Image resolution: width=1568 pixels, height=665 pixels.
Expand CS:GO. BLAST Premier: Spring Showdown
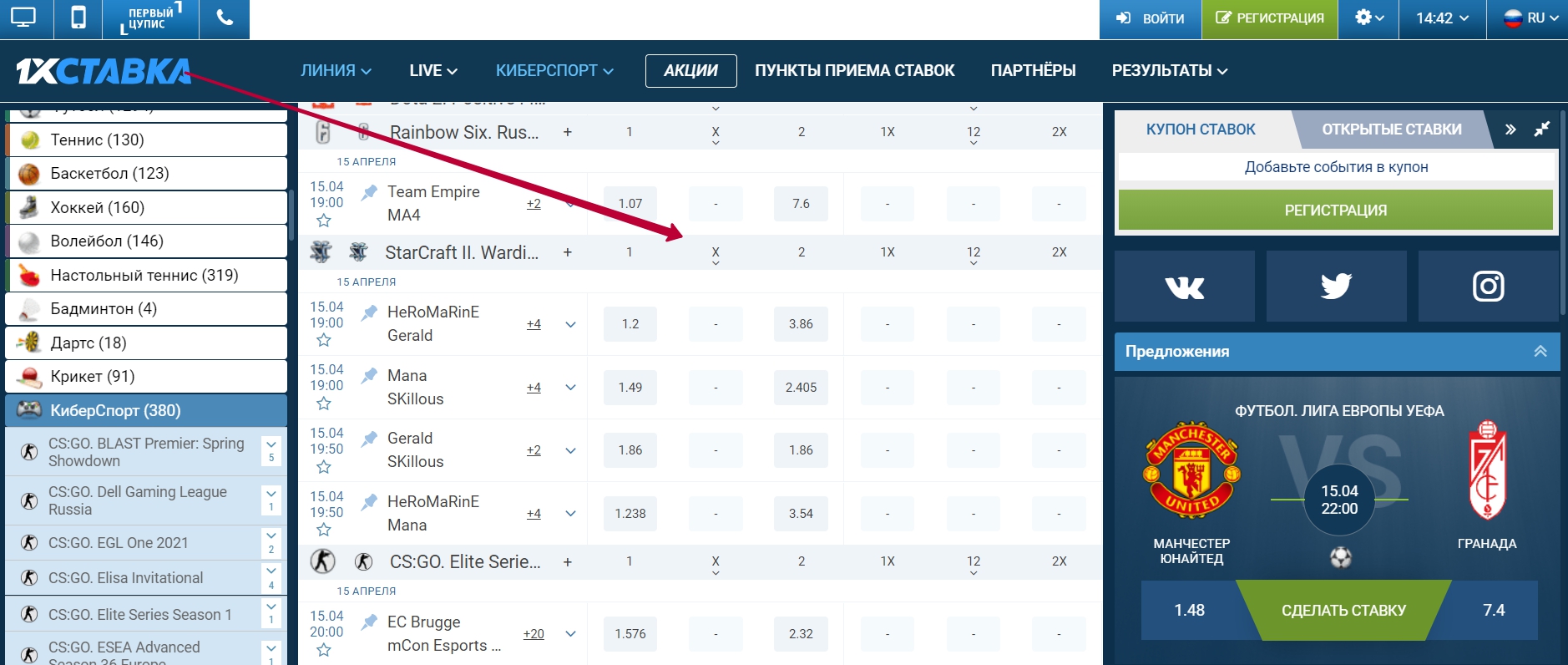click(271, 451)
